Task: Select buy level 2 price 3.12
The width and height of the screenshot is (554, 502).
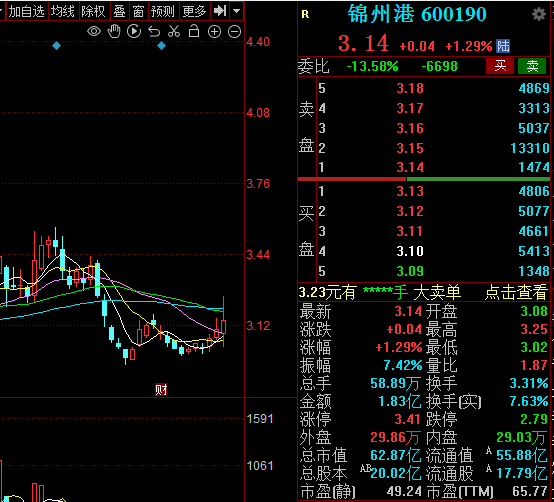Action: [410, 211]
